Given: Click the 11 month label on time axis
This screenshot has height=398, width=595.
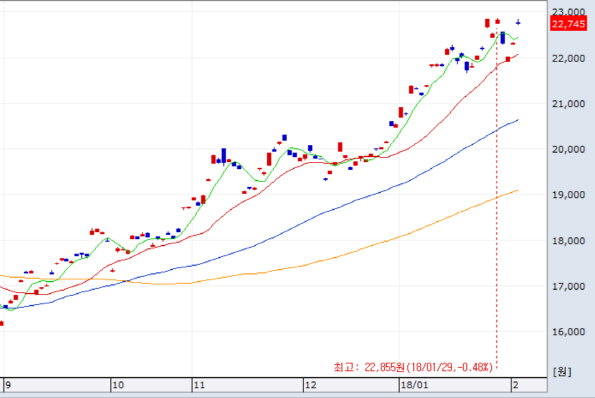Looking at the screenshot, I should click(199, 385).
